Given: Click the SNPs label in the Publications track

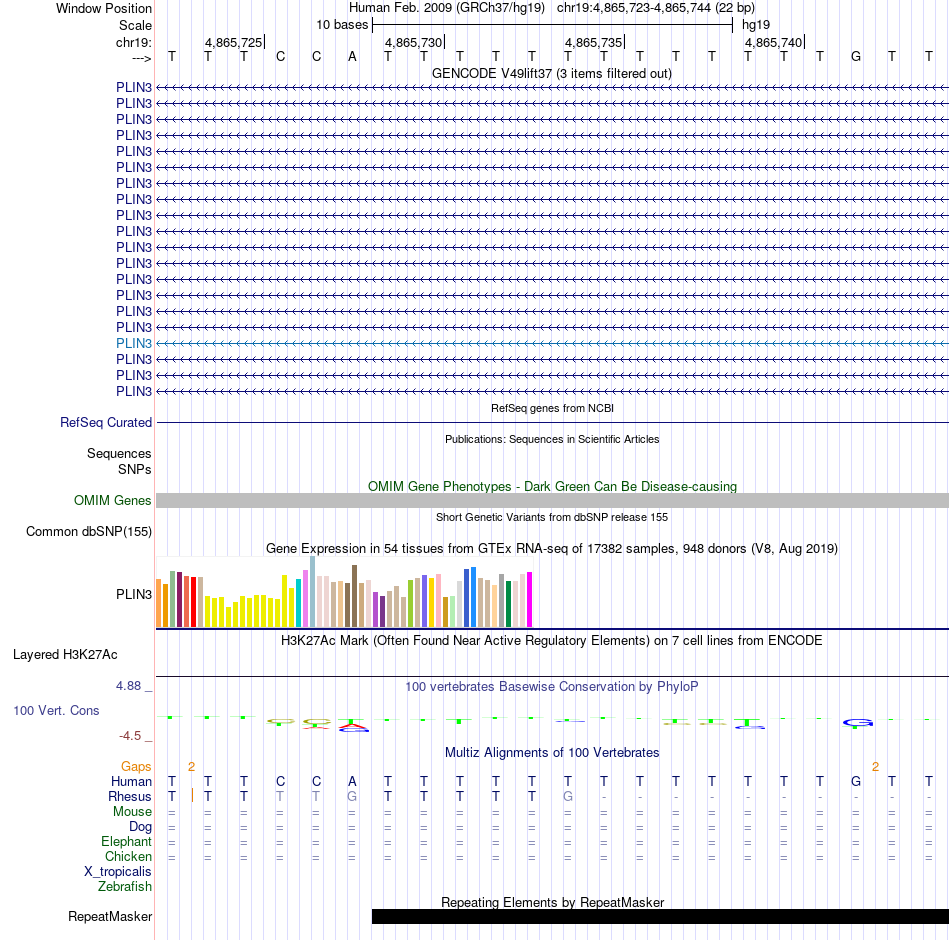Looking at the screenshot, I should click(135, 469).
